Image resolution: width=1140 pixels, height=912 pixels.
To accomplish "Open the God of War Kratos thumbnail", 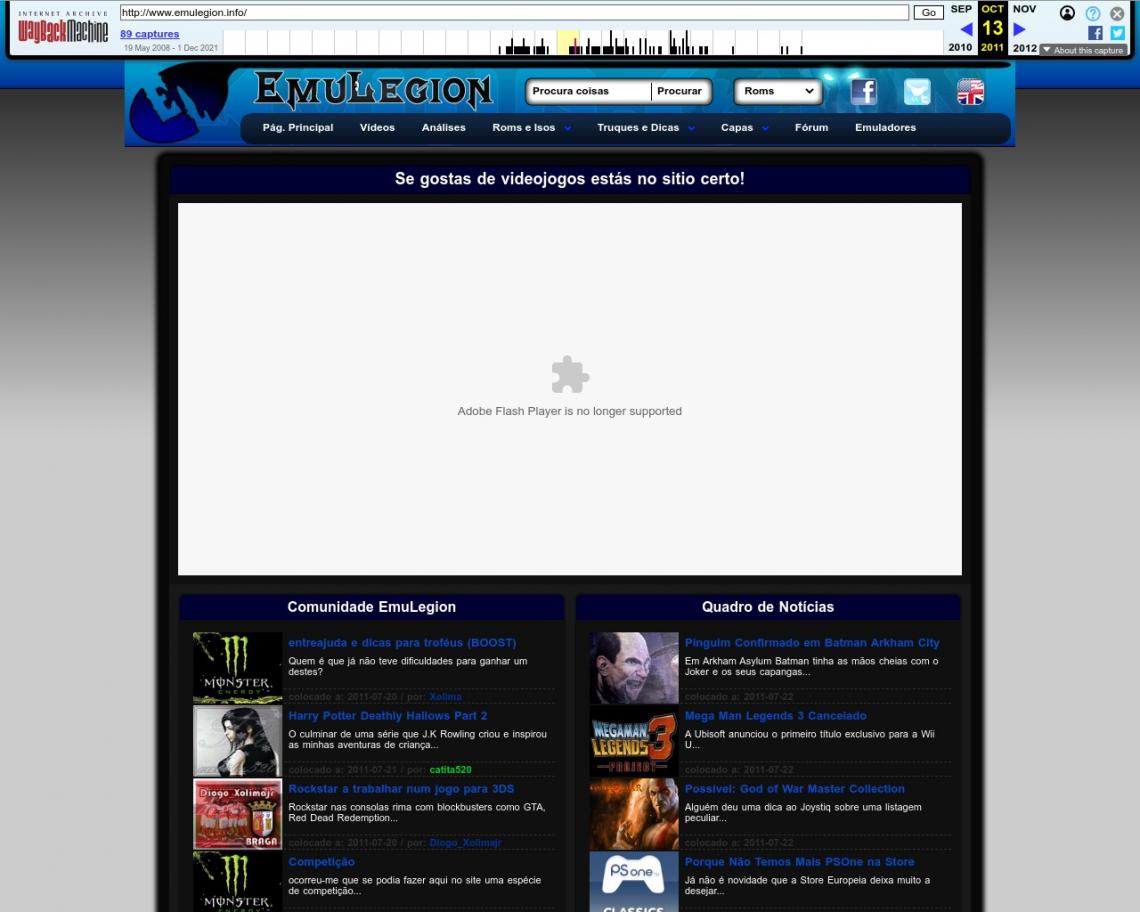I will [x=634, y=814].
